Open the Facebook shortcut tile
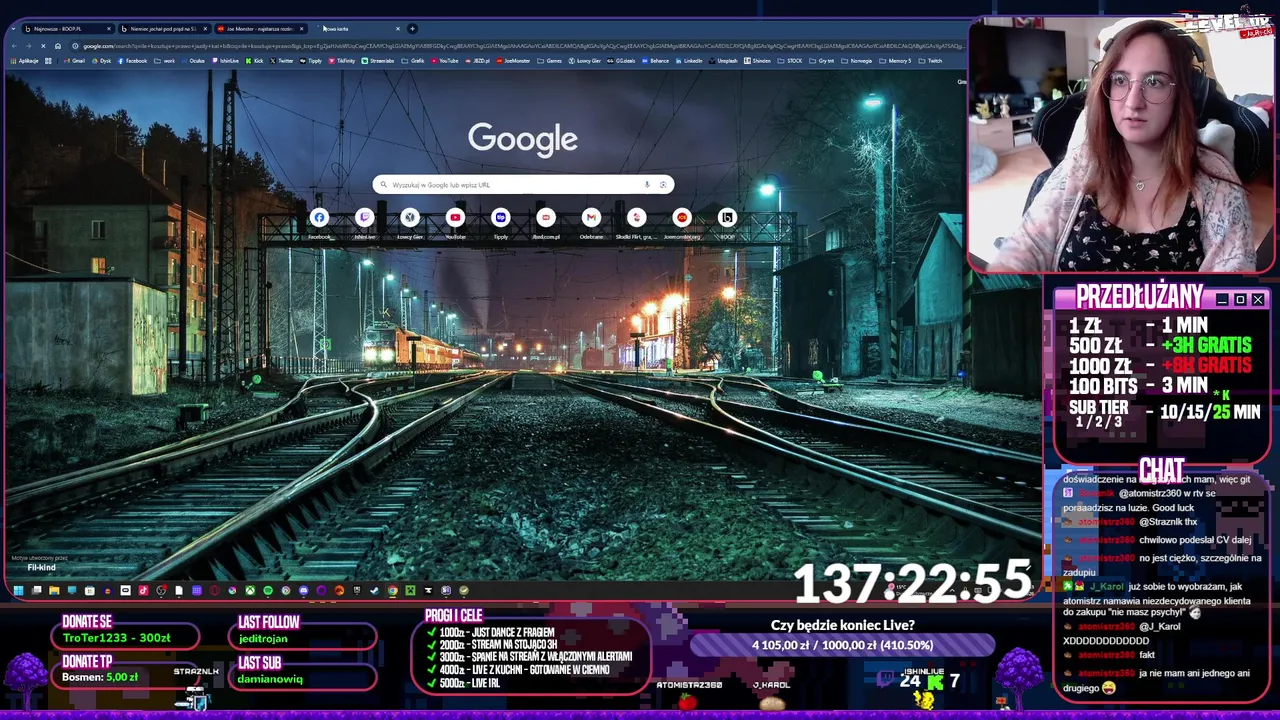The image size is (1280, 720). click(319, 222)
